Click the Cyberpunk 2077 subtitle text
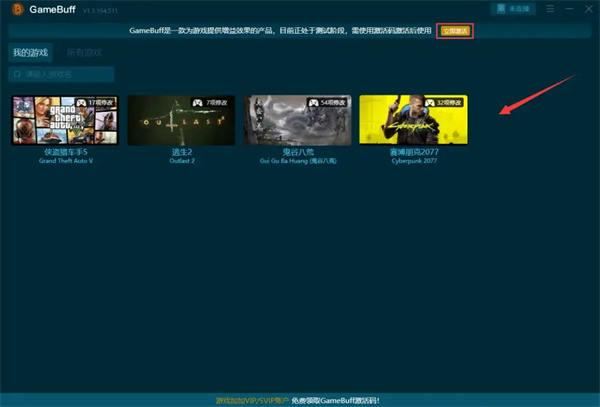Image resolution: width=600 pixels, height=407 pixels. (414, 161)
